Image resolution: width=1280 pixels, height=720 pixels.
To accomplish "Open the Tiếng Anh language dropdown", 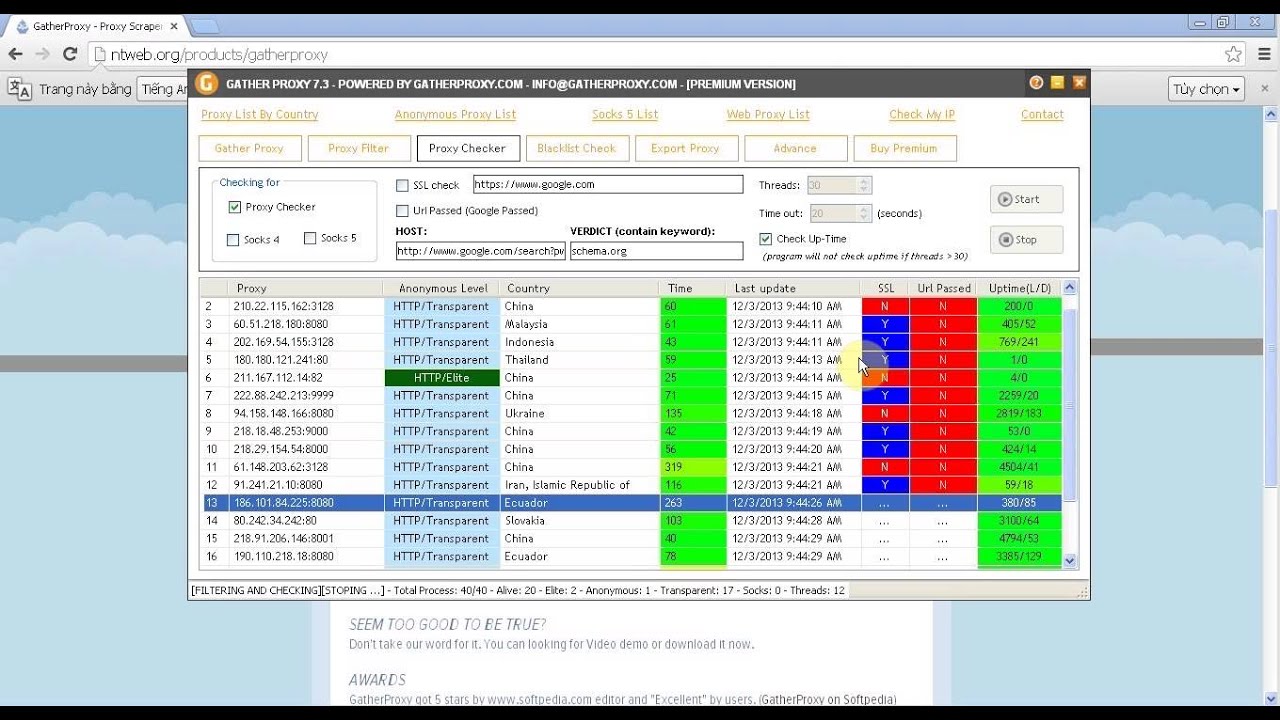I will (163, 89).
